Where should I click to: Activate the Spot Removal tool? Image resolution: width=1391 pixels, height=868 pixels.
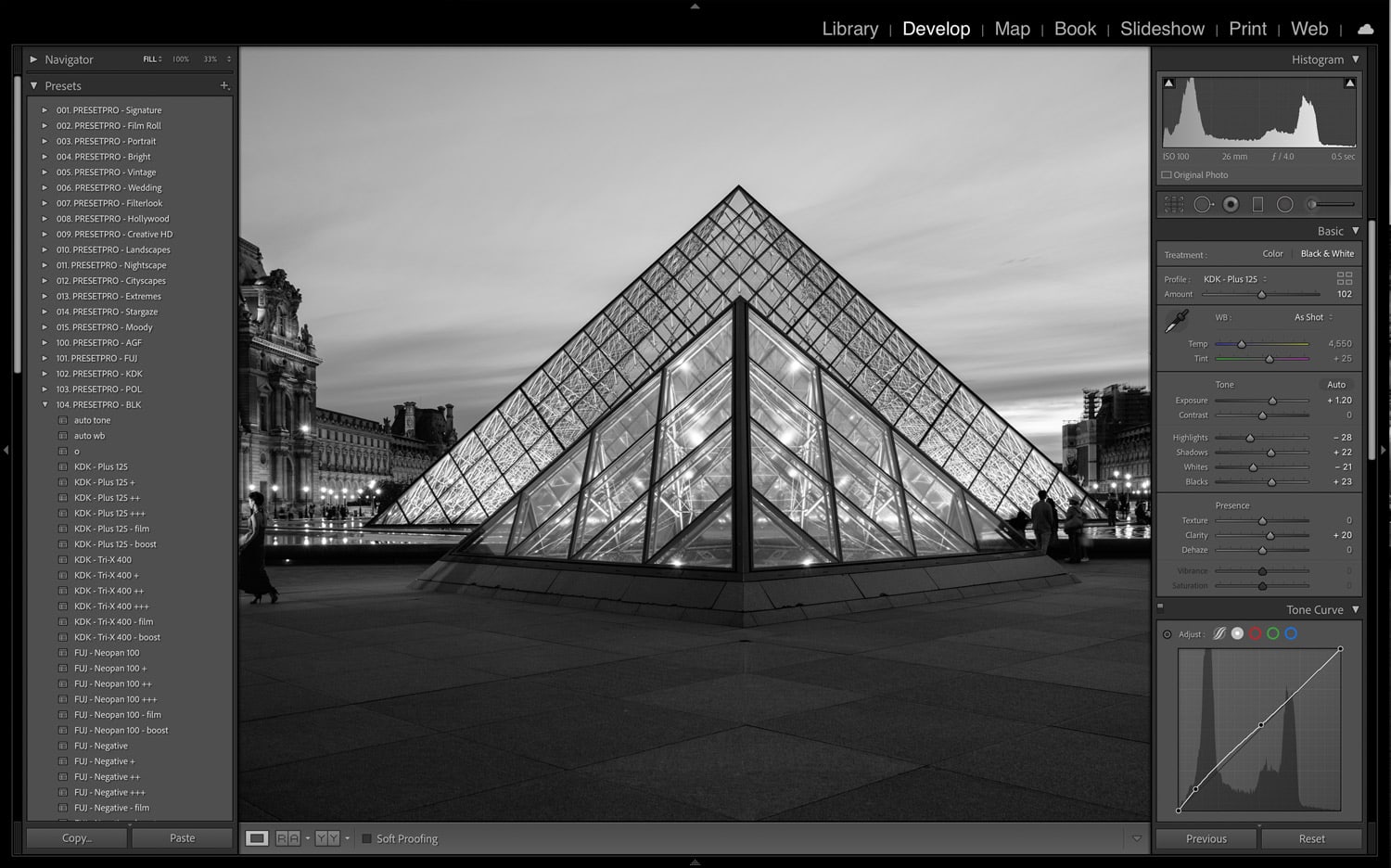pos(1203,205)
